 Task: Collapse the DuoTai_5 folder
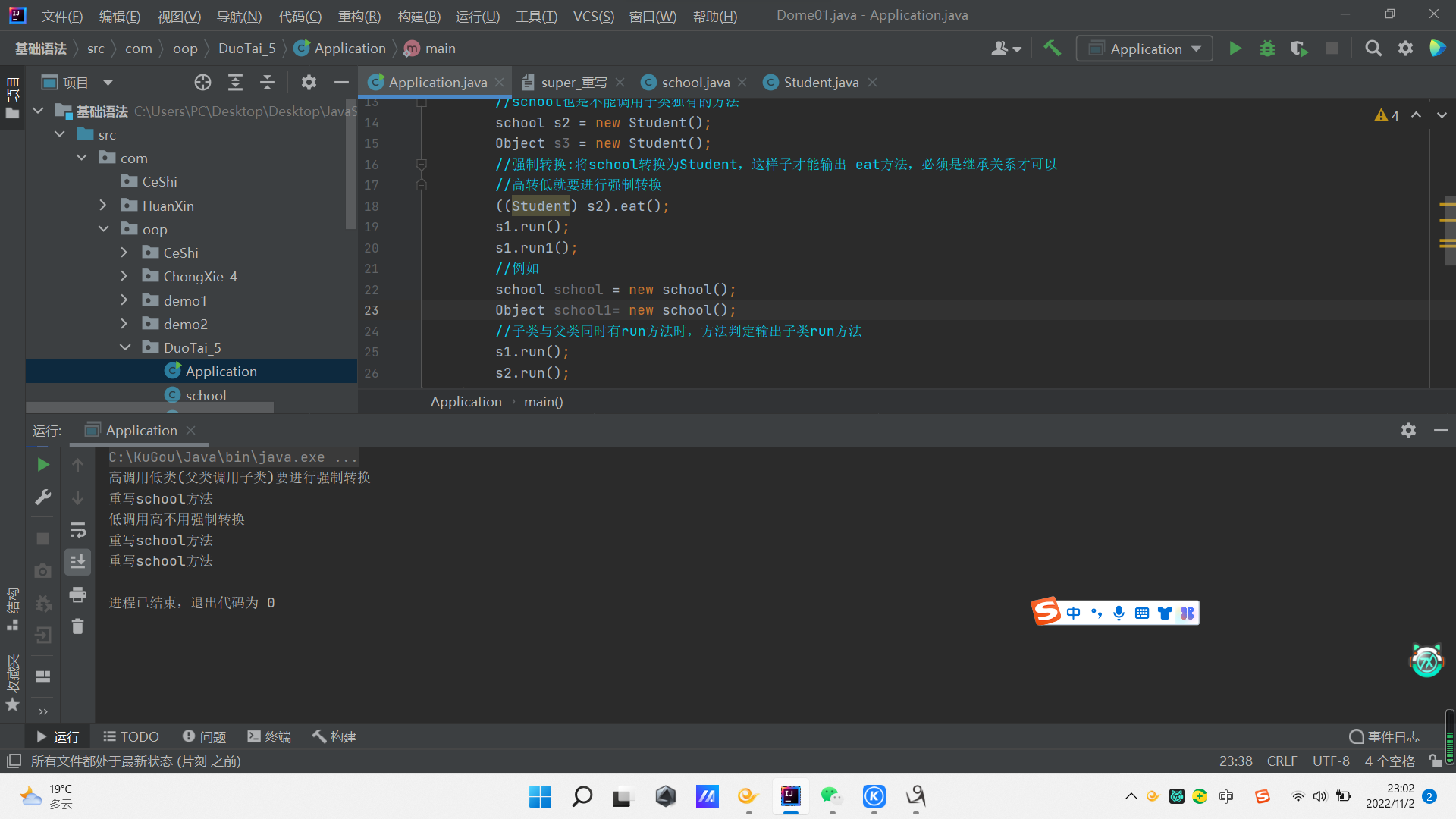click(125, 347)
